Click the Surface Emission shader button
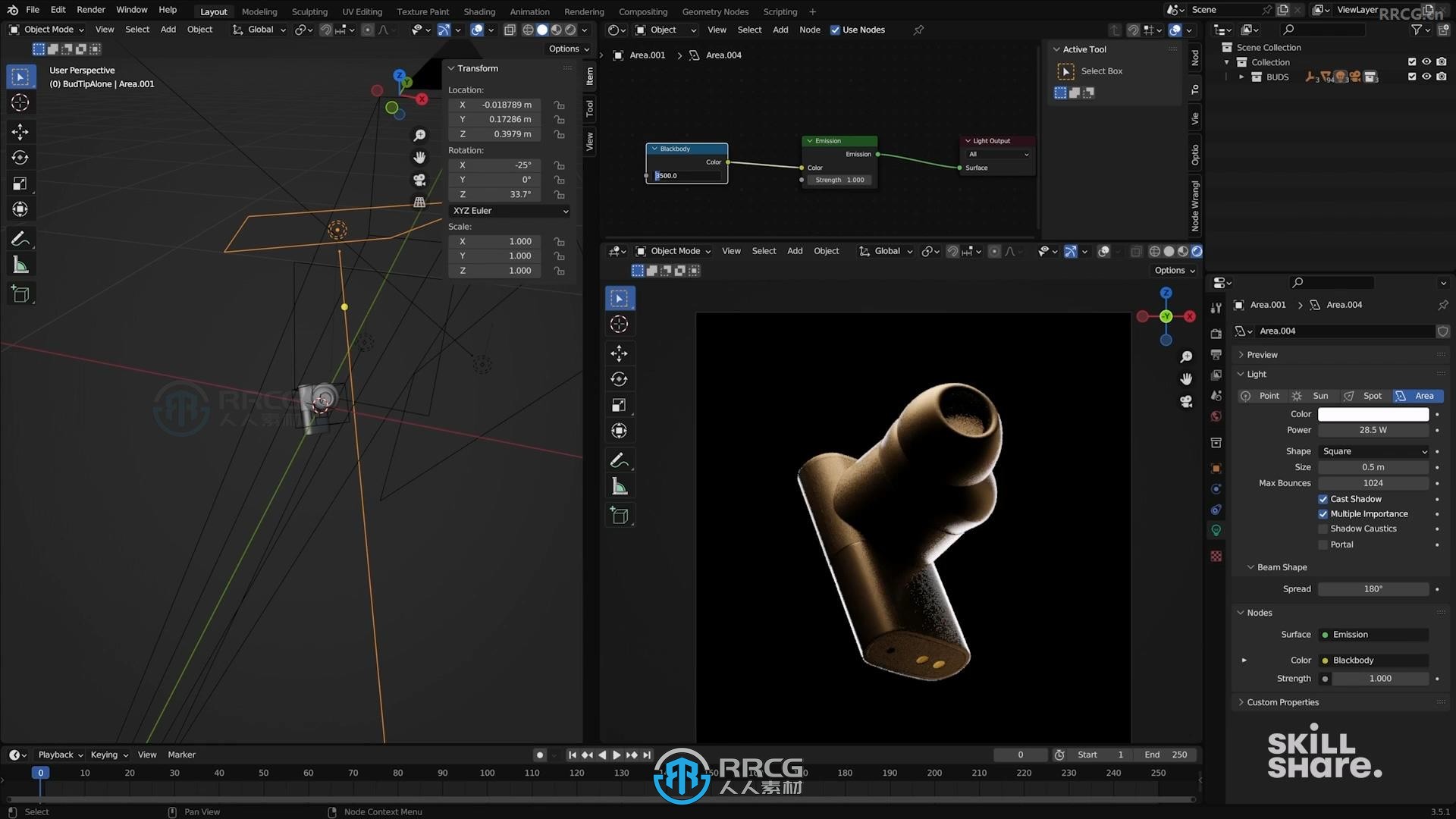Viewport: 1456px width, 819px height. pos(1373,635)
